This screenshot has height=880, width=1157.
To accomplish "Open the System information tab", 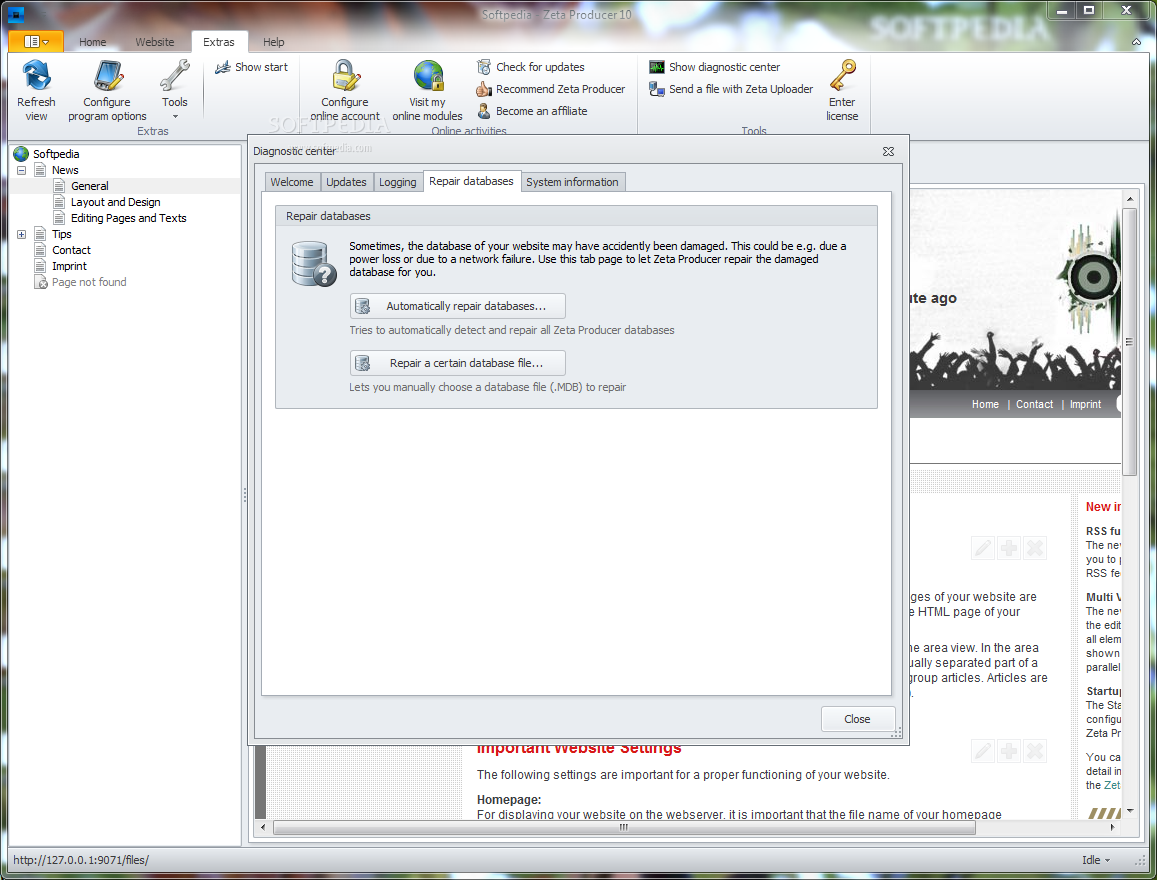I will (x=573, y=182).
